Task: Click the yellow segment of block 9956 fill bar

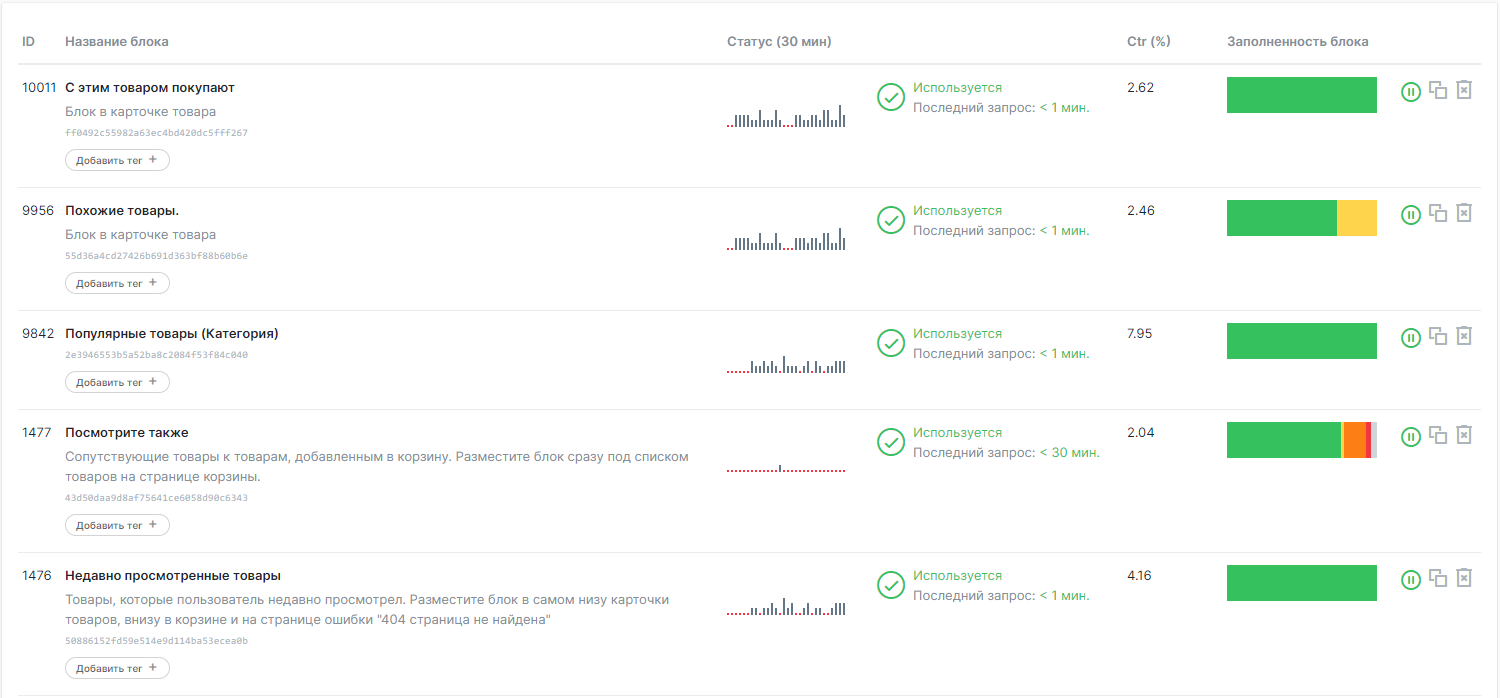Action: [x=1356, y=218]
